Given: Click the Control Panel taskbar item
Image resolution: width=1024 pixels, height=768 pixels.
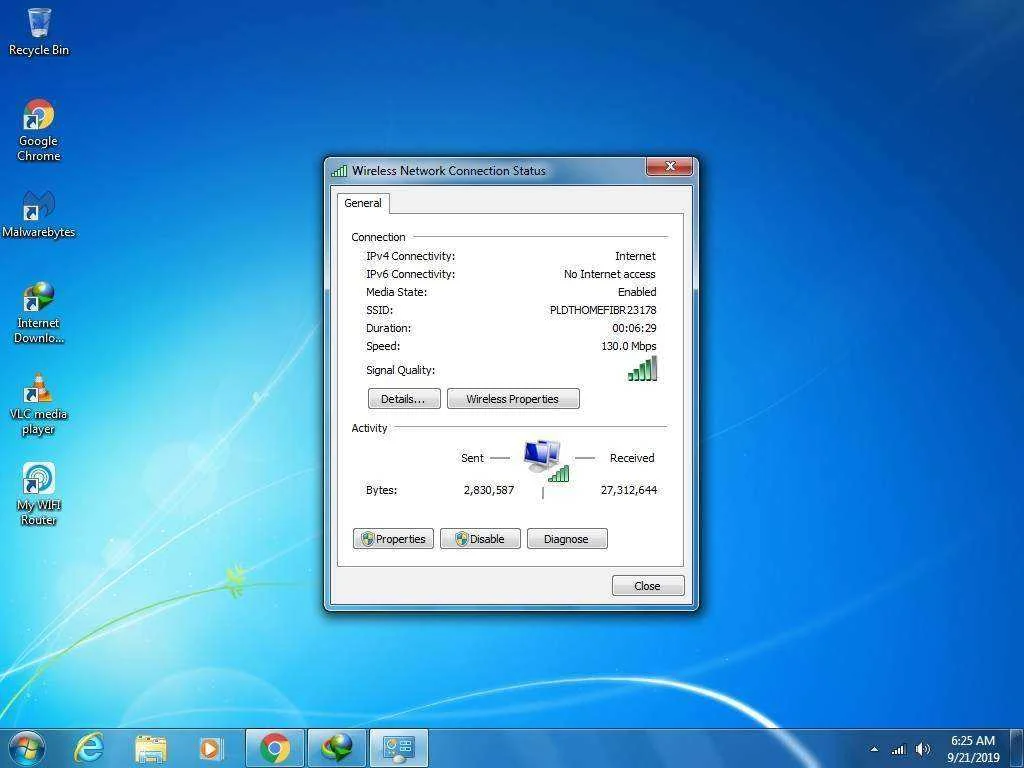Looking at the screenshot, I should pos(398,748).
